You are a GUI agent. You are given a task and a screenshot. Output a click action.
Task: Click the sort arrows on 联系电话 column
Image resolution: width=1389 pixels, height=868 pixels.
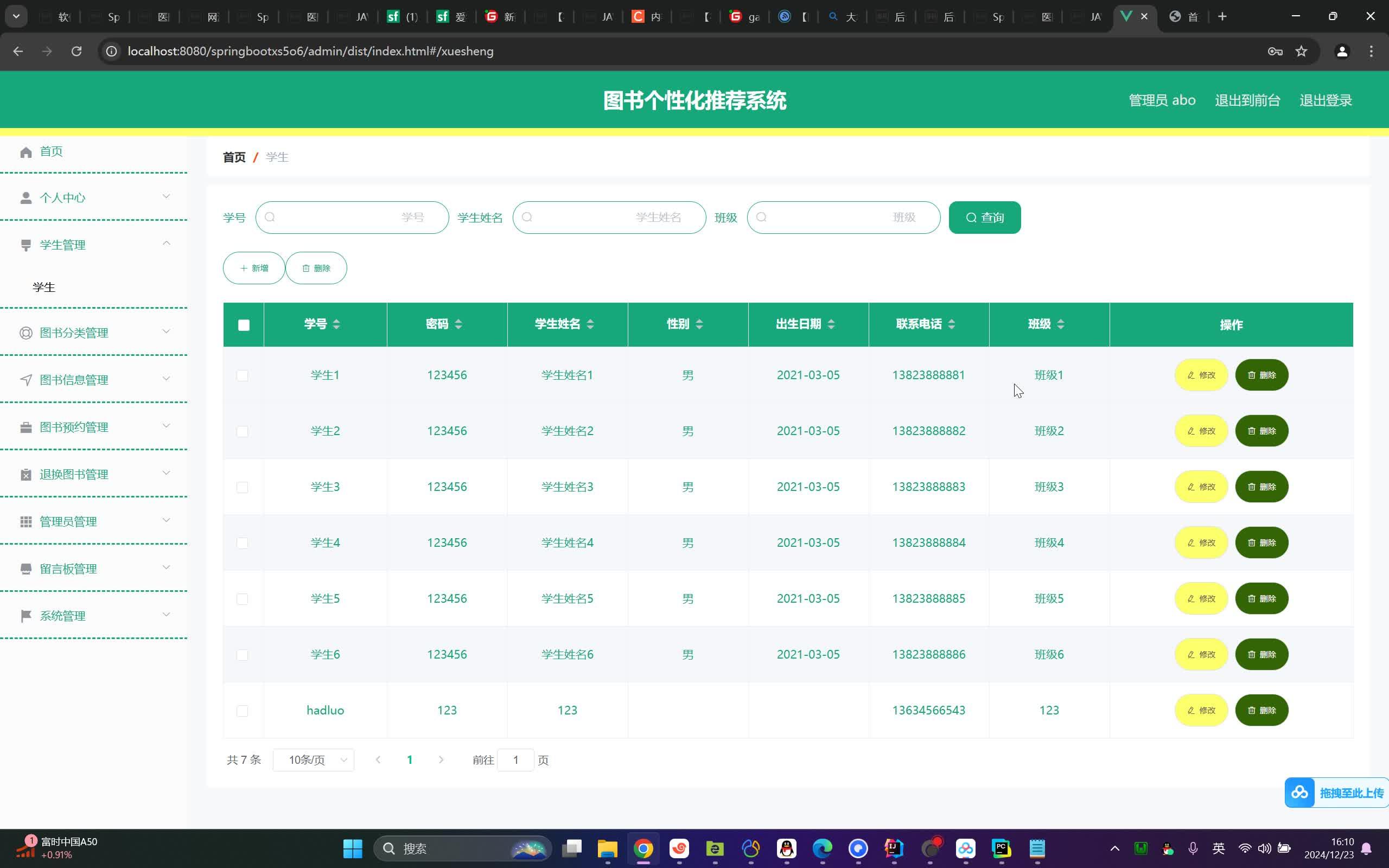click(x=951, y=324)
